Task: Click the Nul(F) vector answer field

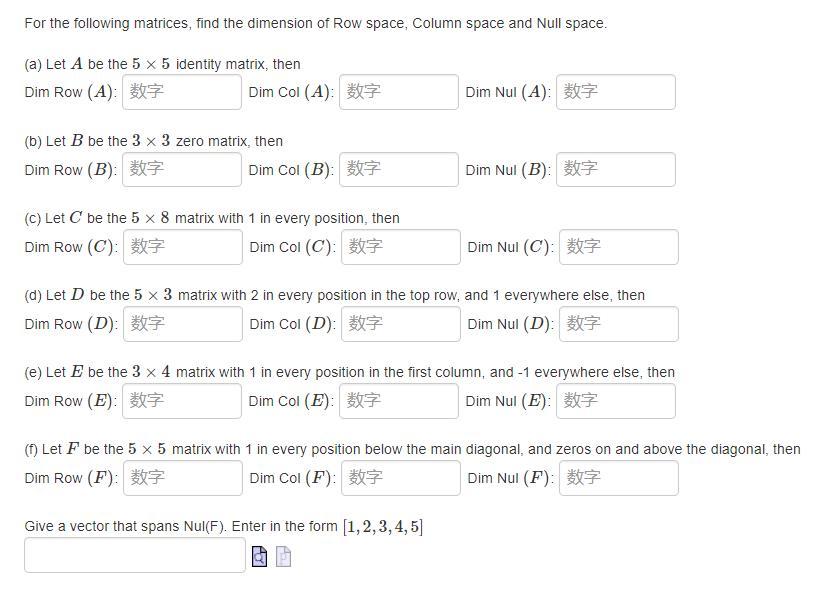Action: 133,555
